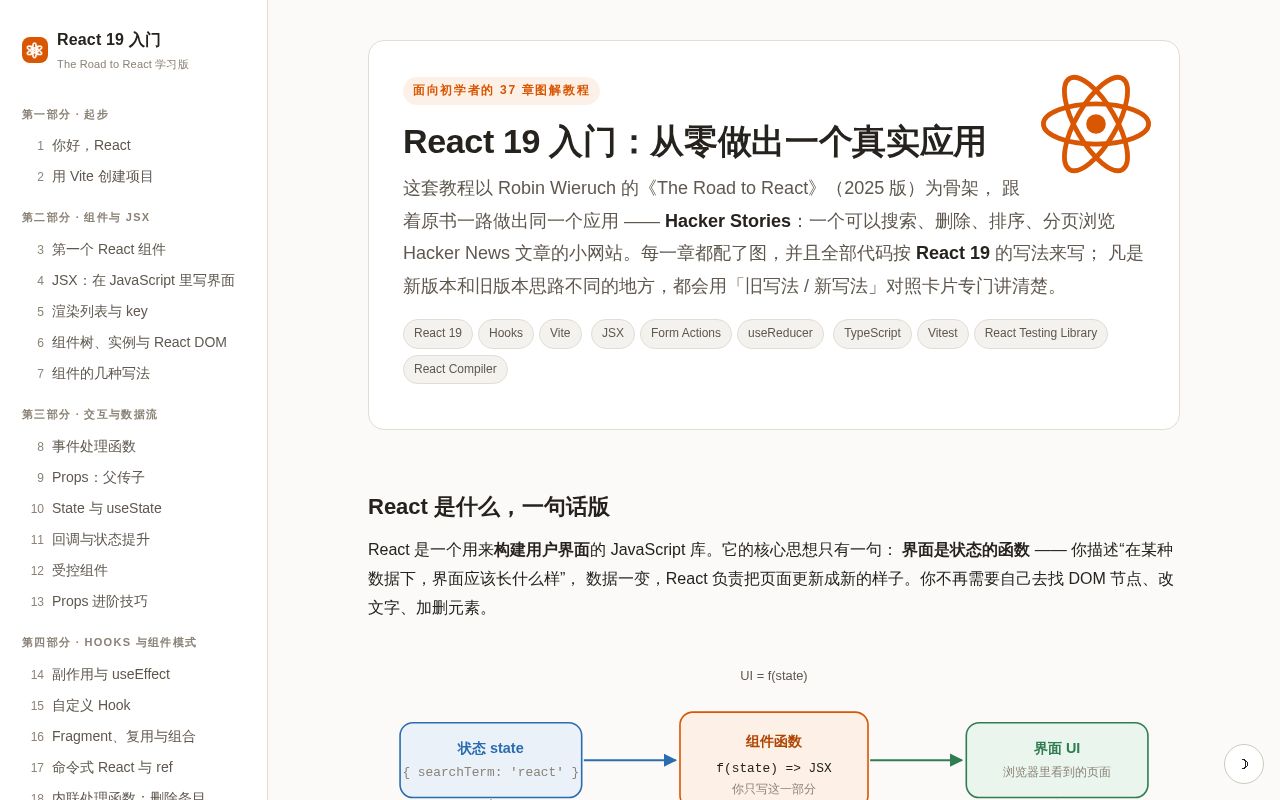
Task: Click the main title React 19 入门：从零做出一个真实应用
Action: pyautogui.click(x=694, y=142)
